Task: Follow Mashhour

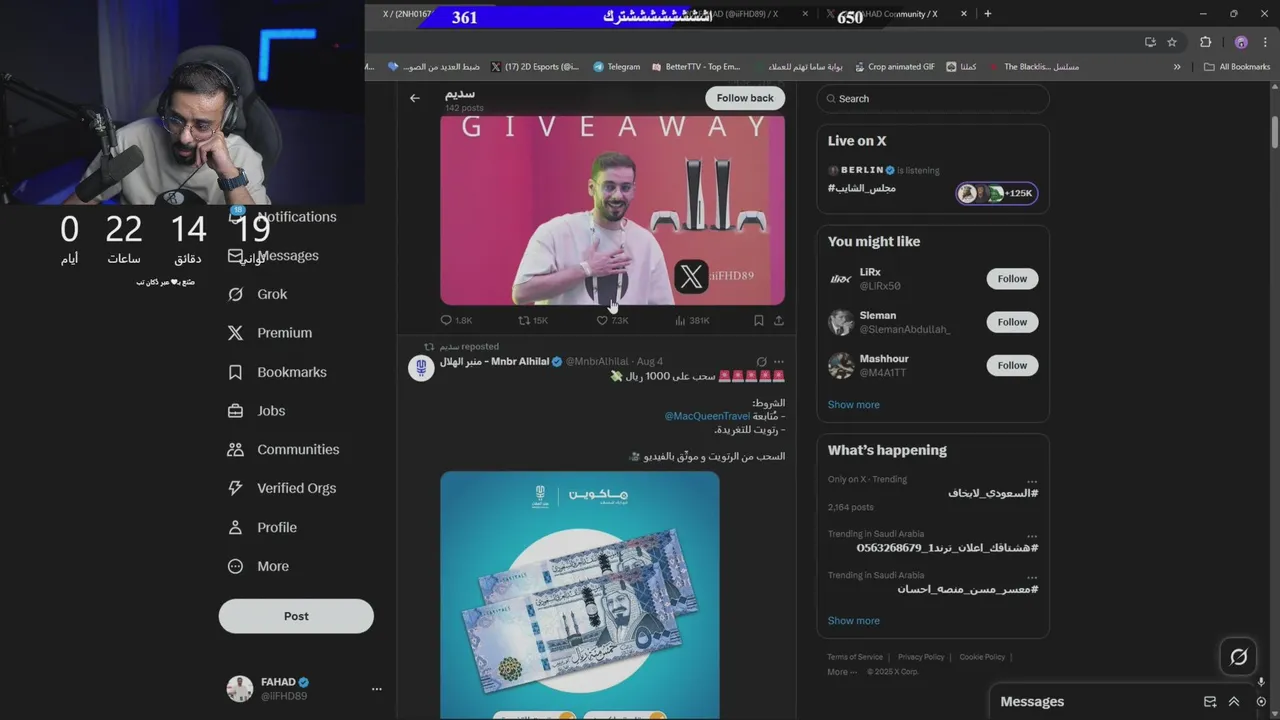Action: [1012, 365]
